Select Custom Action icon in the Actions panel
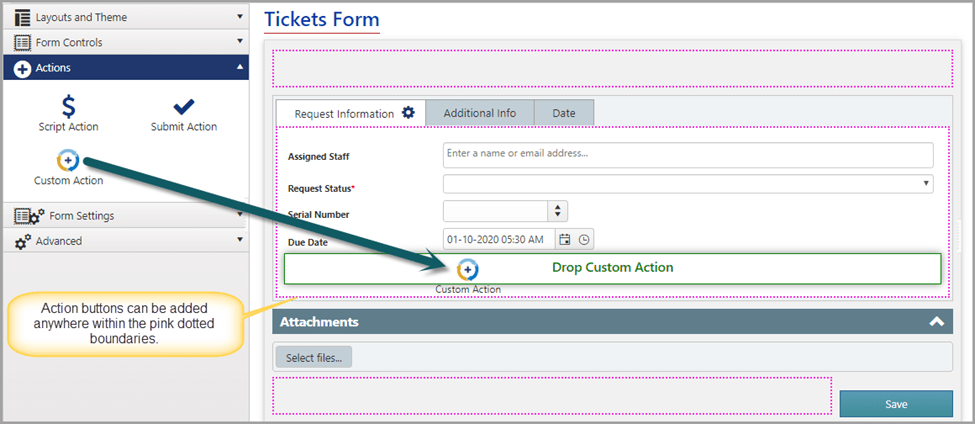Image resolution: width=975 pixels, height=424 pixels. click(68, 160)
